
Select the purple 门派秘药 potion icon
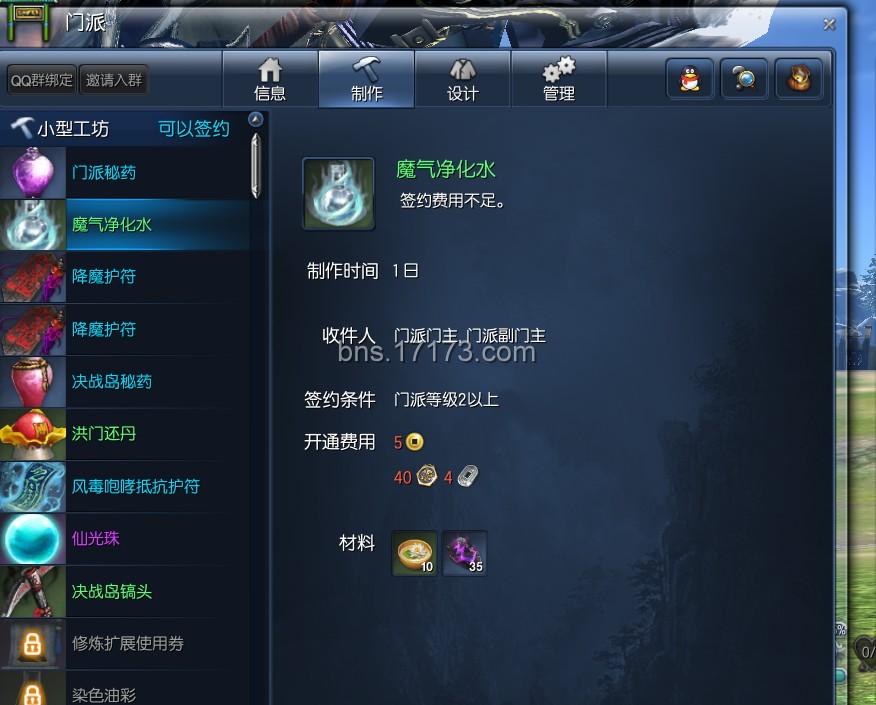[x=33, y=173]
